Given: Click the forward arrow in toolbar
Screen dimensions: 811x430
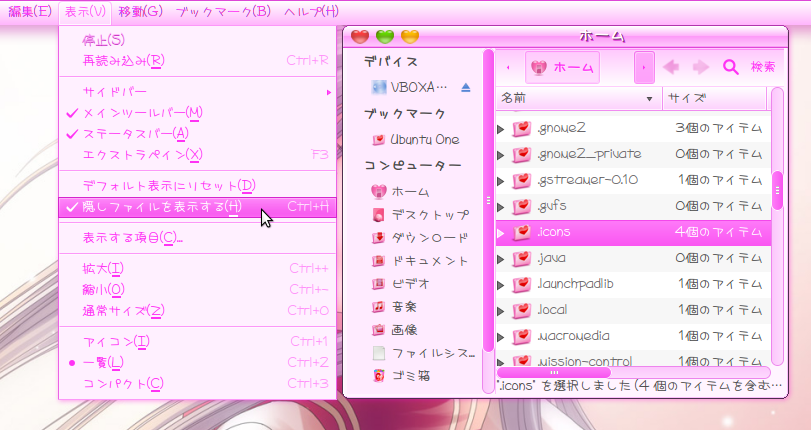Looking at the screenshot, I should [701, 67].
